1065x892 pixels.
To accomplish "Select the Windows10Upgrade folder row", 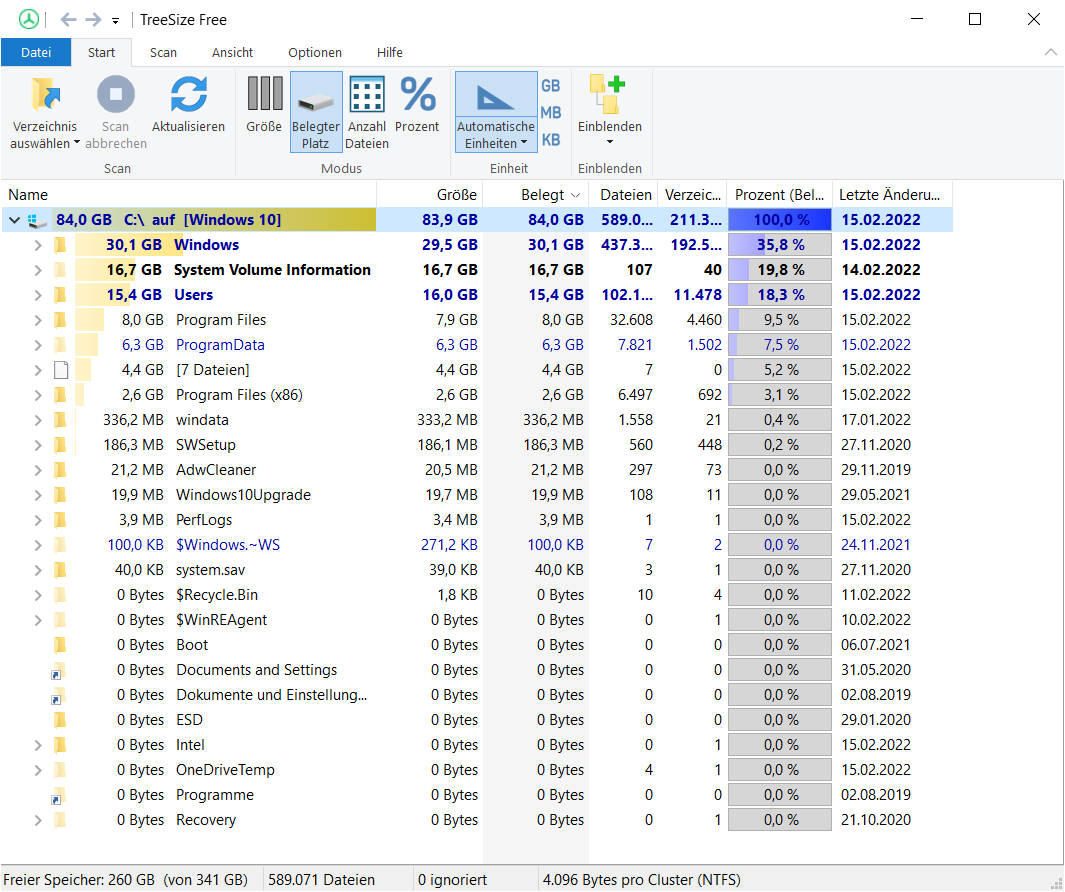I will point(477,495).
